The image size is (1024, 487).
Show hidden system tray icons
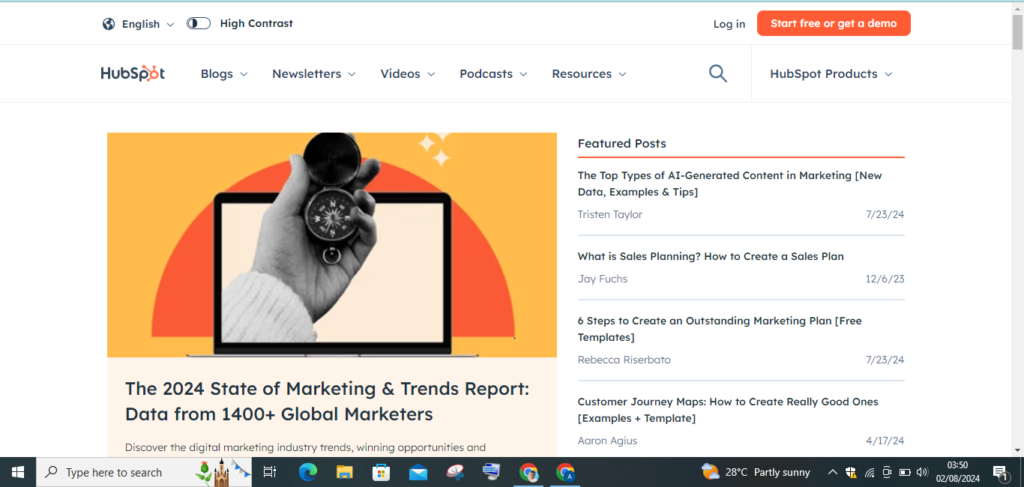pos(832,472)
